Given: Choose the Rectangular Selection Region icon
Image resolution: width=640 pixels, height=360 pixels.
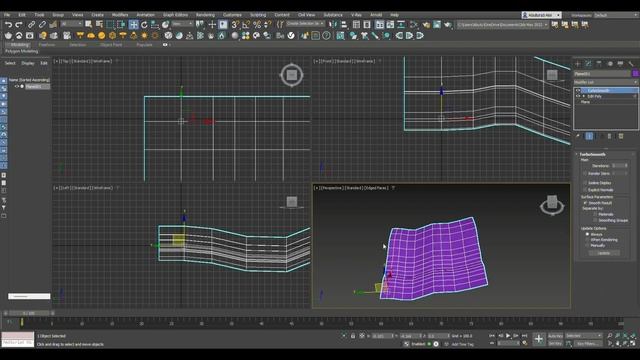Looking at the screenshot, I should click(x=110, y=25).
